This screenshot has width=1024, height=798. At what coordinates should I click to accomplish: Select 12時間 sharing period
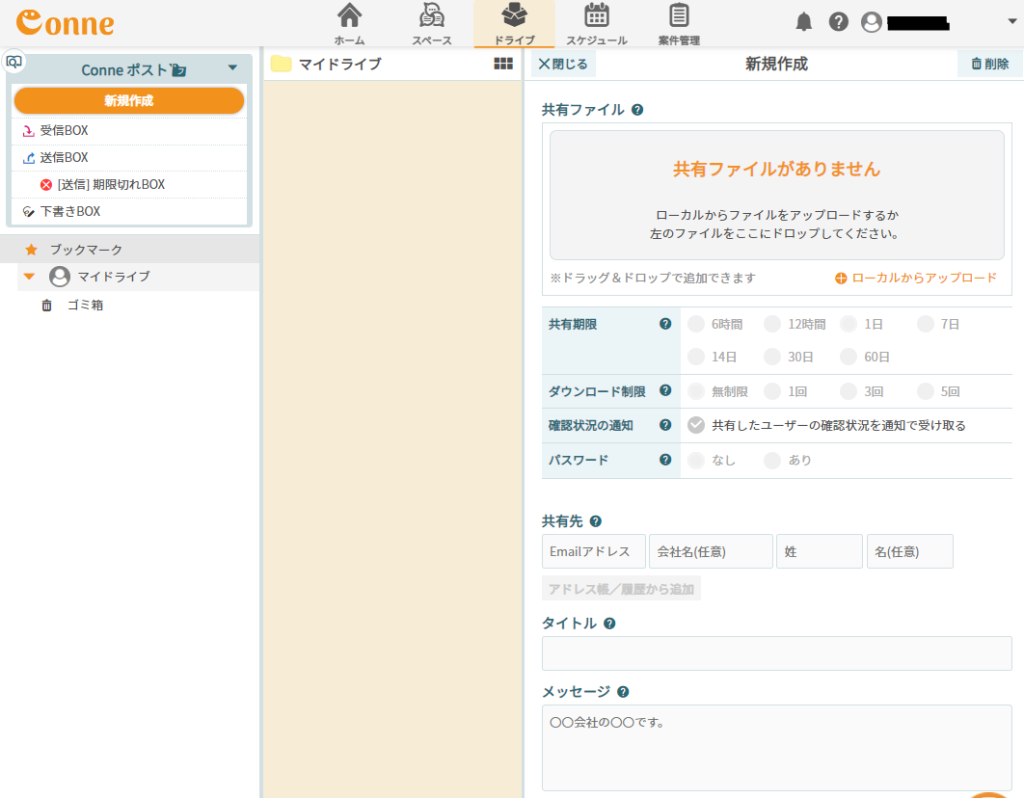(773, 324)
